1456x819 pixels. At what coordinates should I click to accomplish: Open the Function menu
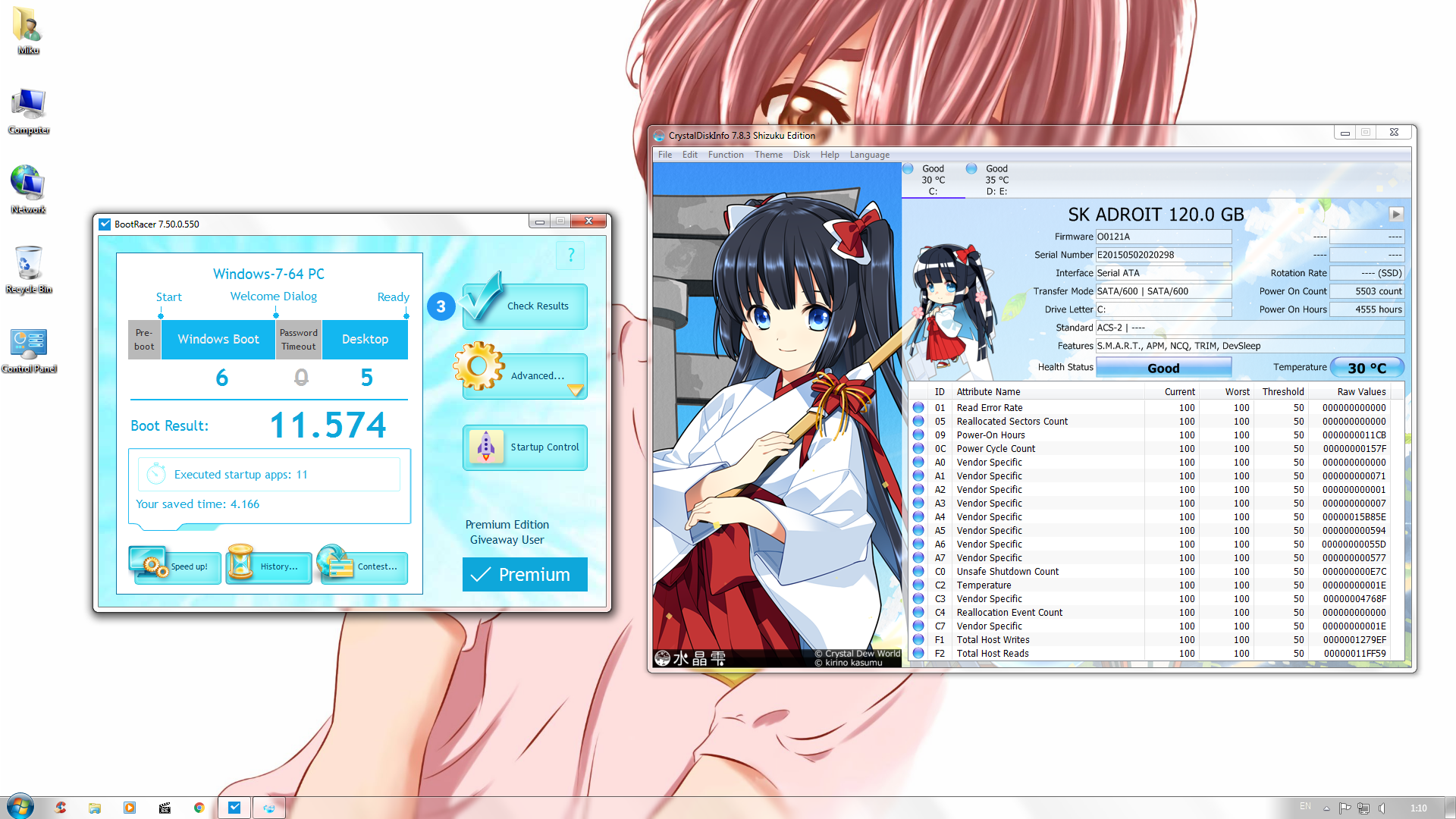[x=725, y=155]
